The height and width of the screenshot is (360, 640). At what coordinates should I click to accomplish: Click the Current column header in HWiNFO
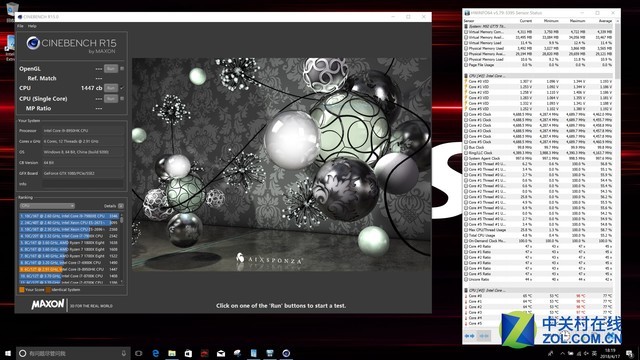(x=526, y=21)
